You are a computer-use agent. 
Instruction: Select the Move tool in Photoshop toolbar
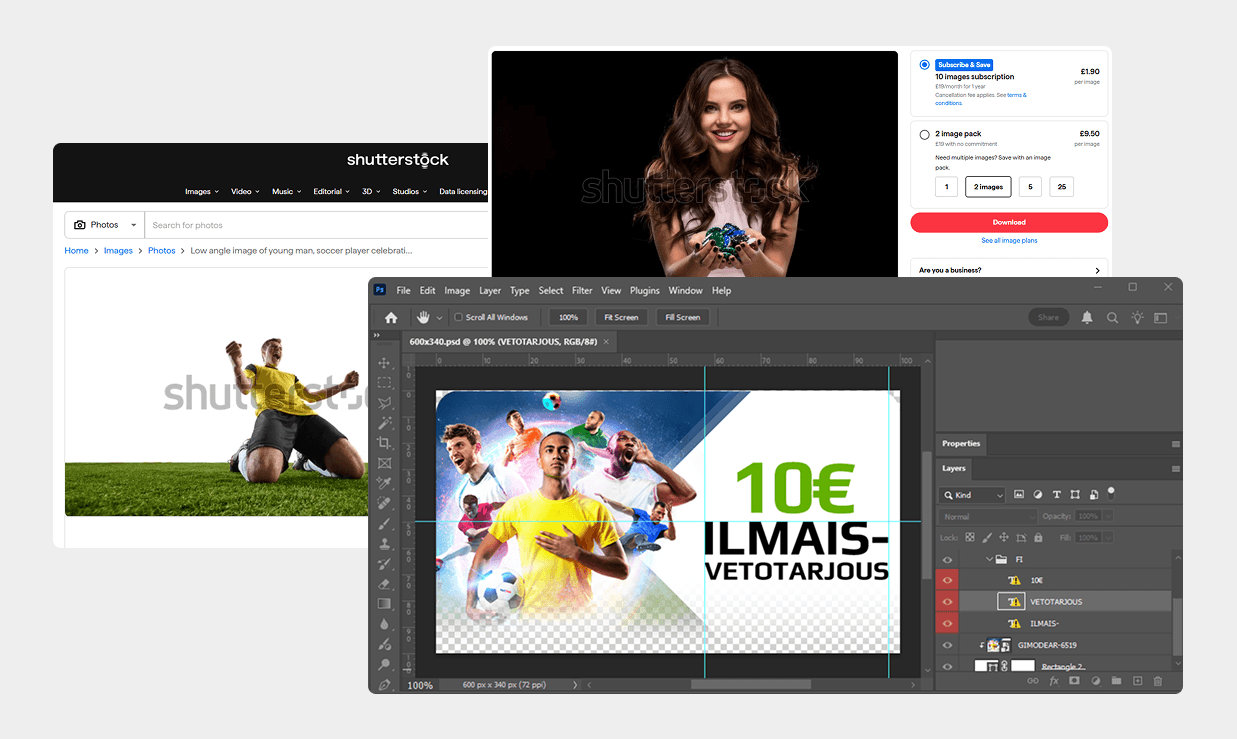pos(384,363)
